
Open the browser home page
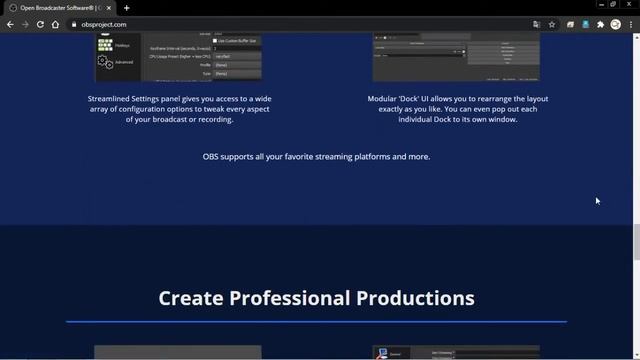click(55, 24)
